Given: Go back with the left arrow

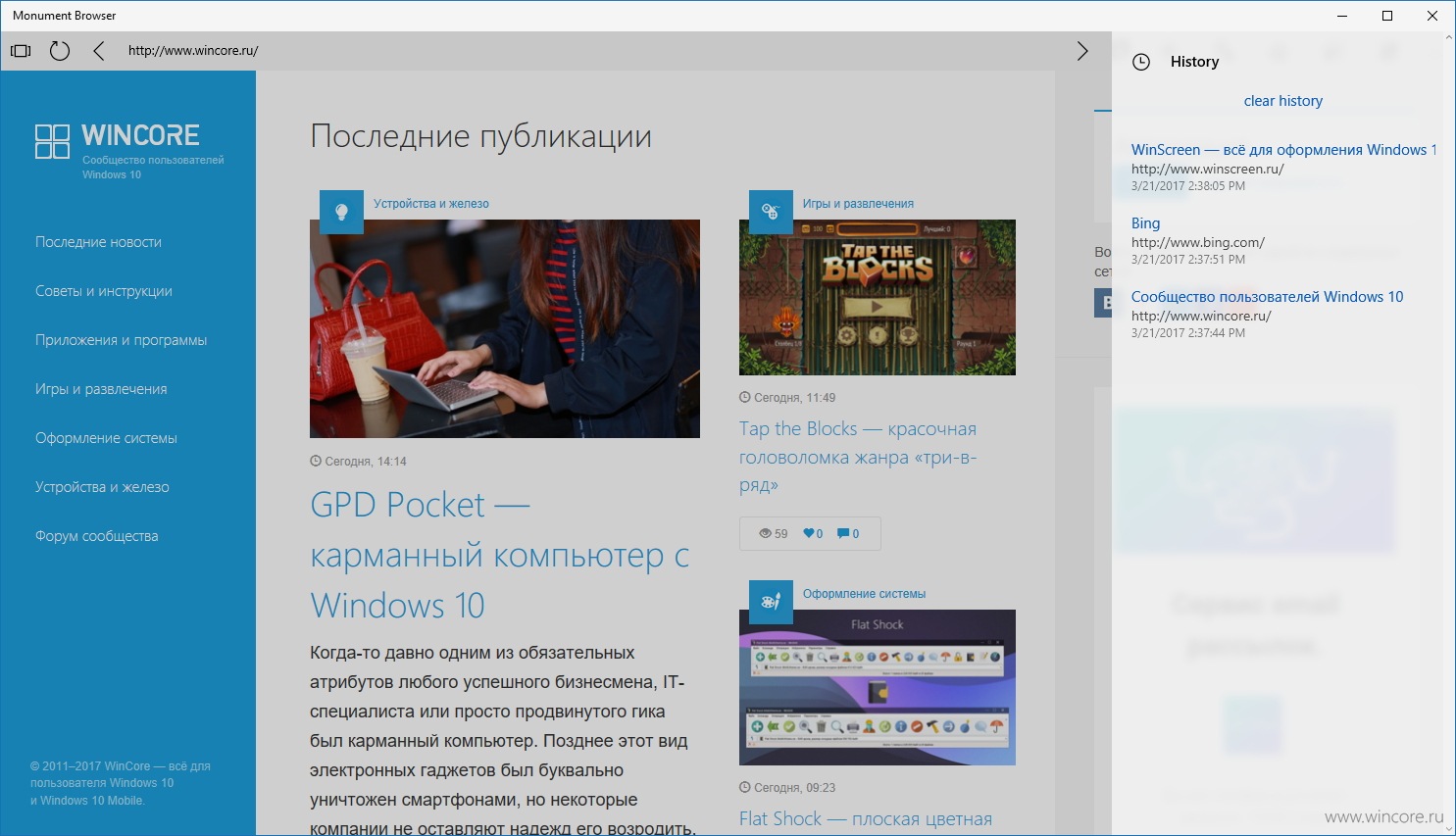Looking at the screenshot, I should pos(98,51).
